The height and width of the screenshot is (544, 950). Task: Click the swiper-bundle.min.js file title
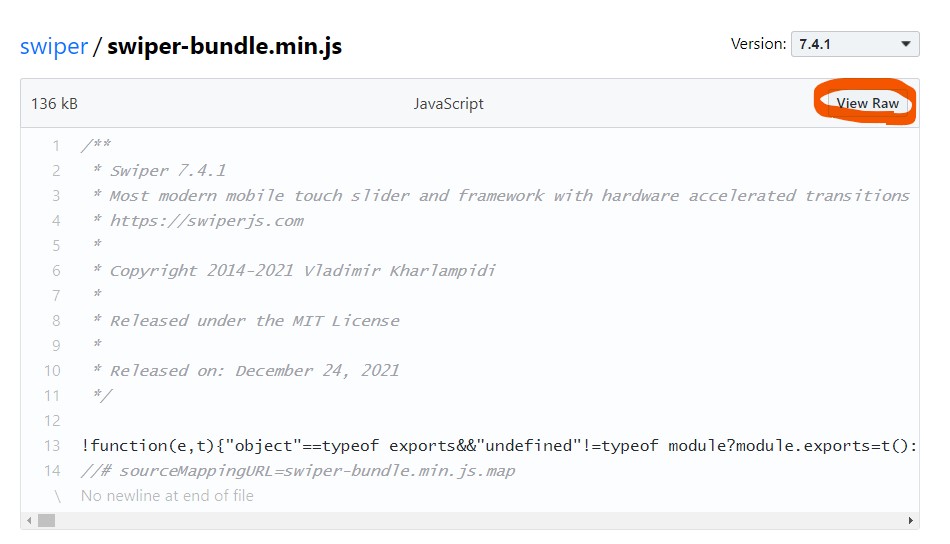pos(224,46)
